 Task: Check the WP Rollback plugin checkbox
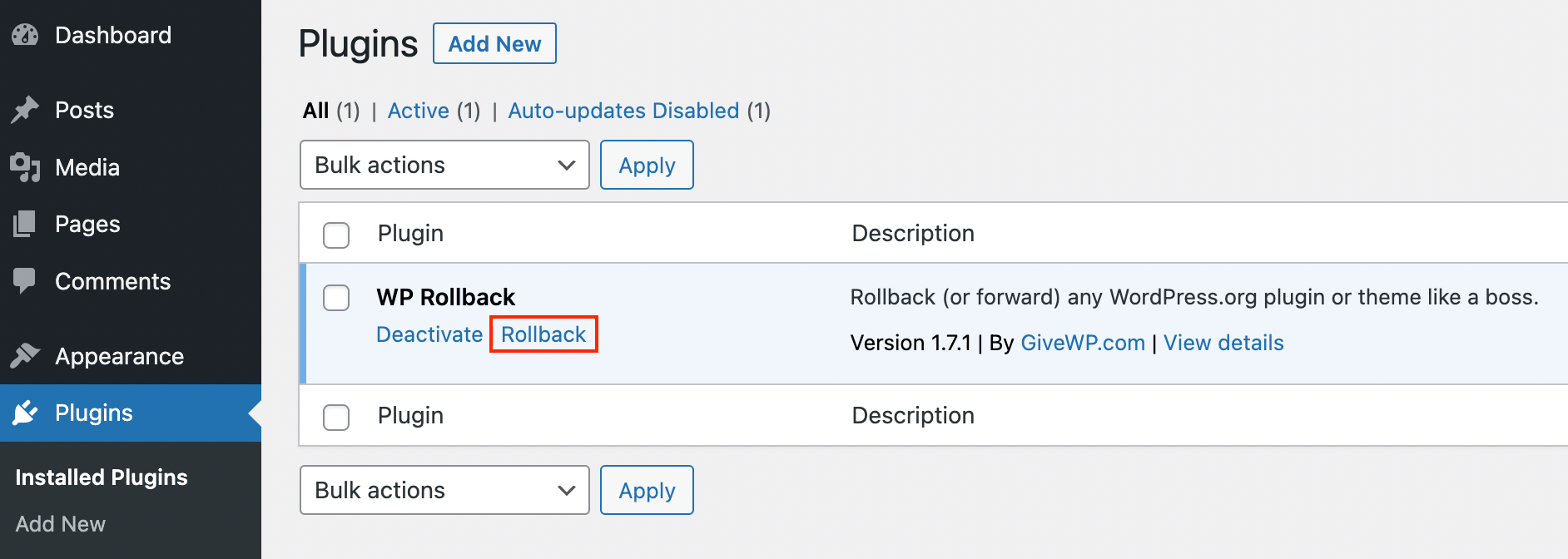(x=336, y=298)
